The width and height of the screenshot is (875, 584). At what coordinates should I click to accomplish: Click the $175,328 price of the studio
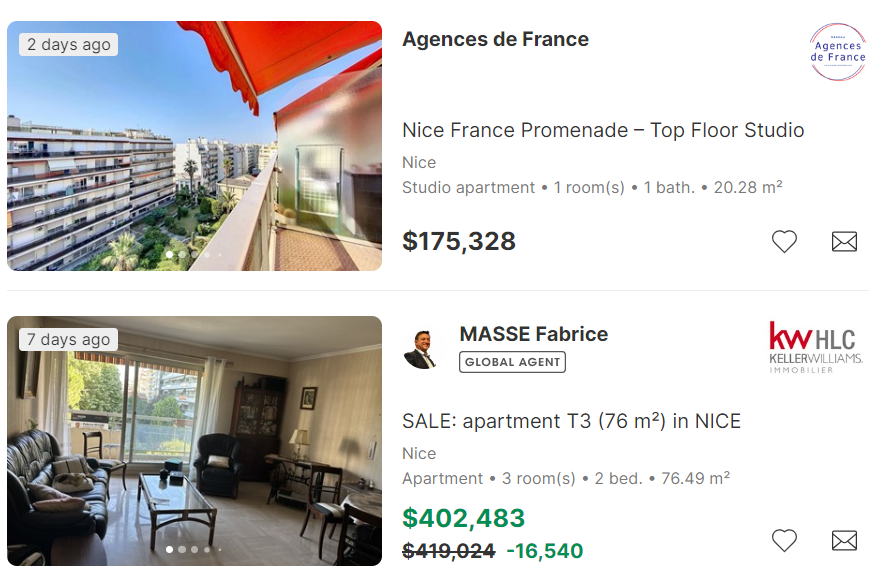(459, 241)
